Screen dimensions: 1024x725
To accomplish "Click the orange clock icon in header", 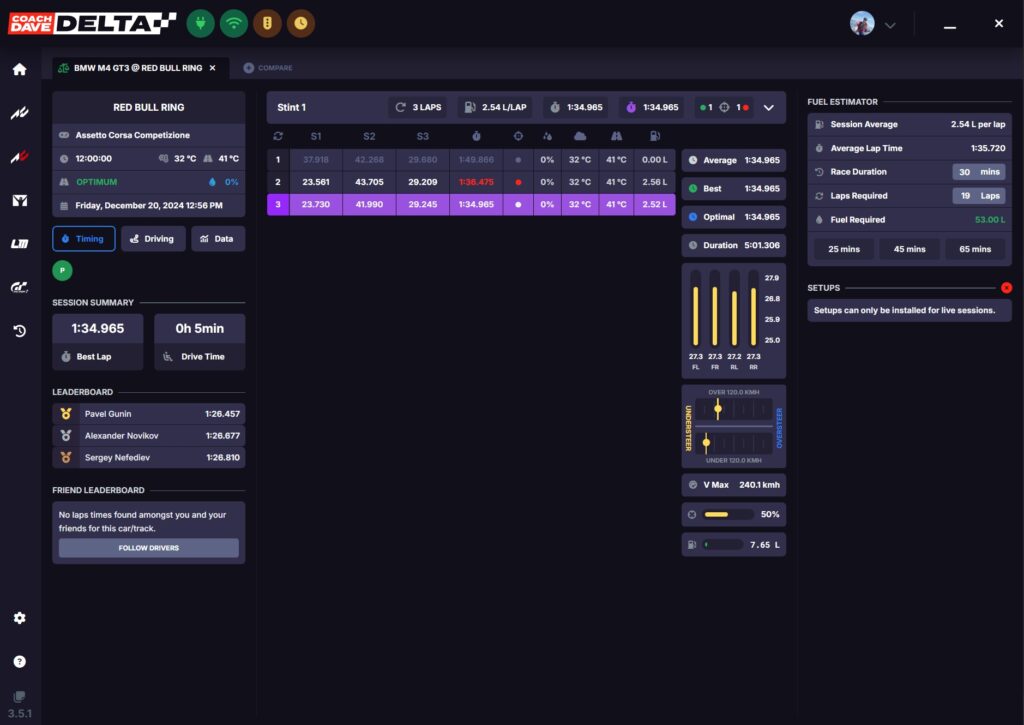I will click(301, 23).
